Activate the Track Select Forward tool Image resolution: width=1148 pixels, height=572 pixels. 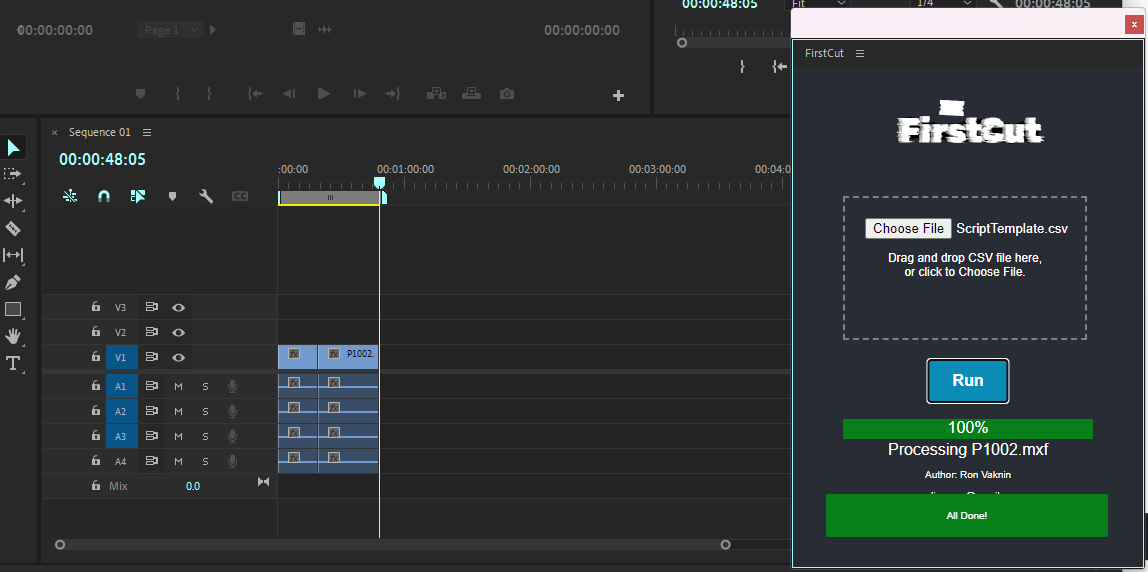pyautogui.click(x=13, y=175)
